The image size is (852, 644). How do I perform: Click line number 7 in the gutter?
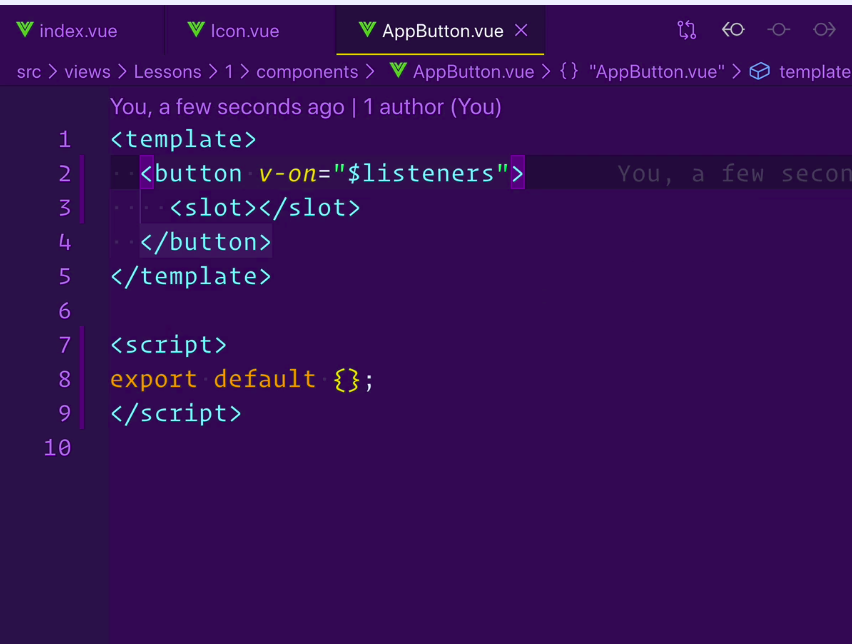click(x=65, y=345)
